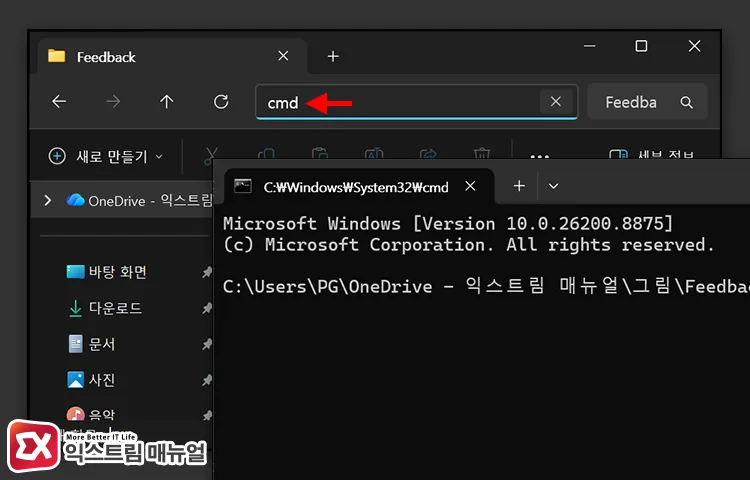Open 사진 folder in sidebar
Viewport: 750px width, 480px height.
pyautogui.click(x=92, y=380)
